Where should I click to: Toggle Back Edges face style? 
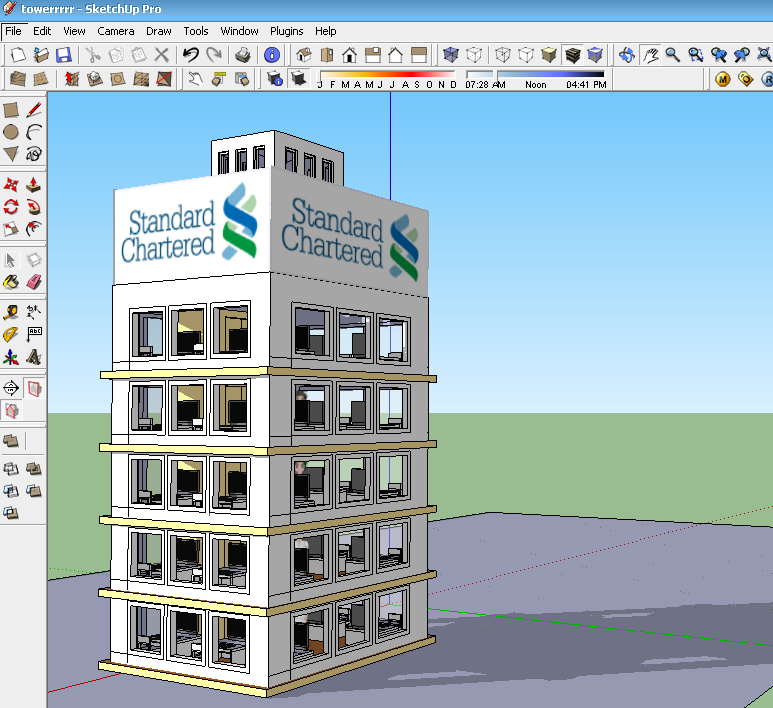click(474, 55)
